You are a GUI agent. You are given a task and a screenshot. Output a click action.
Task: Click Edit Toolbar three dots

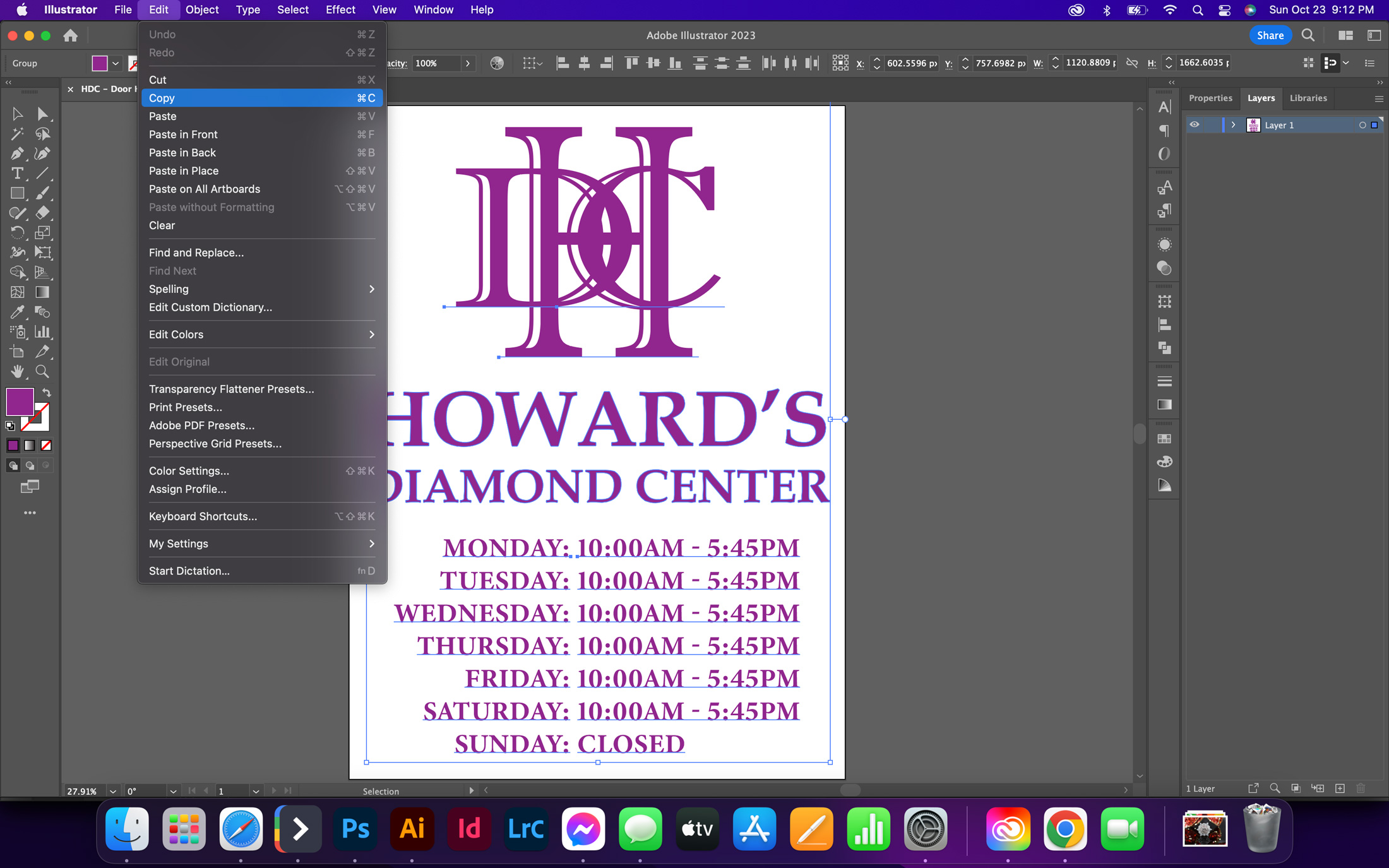(x=30, y=513)
